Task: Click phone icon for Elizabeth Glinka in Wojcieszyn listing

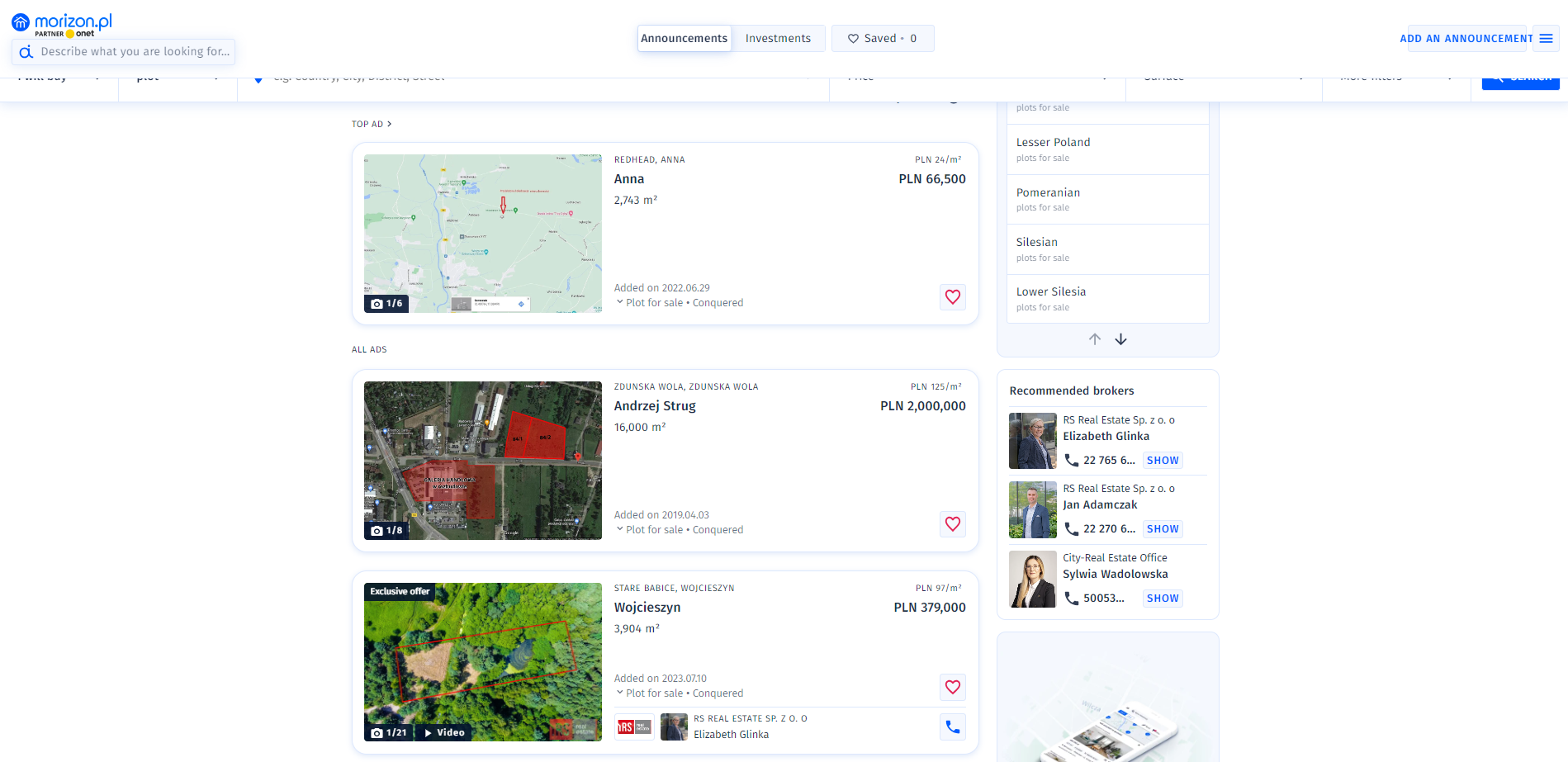Action: 952,727
